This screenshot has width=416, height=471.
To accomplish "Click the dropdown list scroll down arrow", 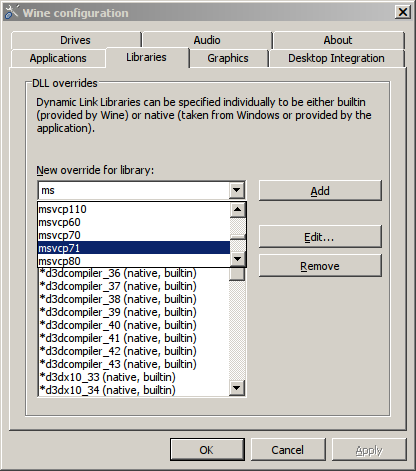I will click(x=238, y=259).
